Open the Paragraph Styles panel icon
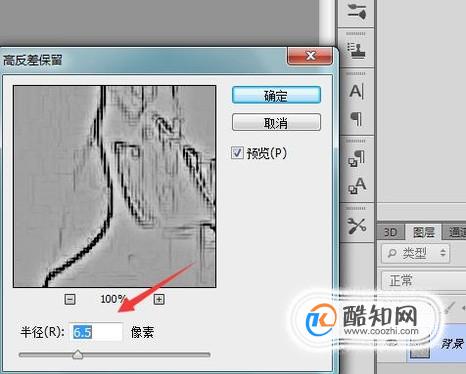466x374 pixels. click(356, 158)
